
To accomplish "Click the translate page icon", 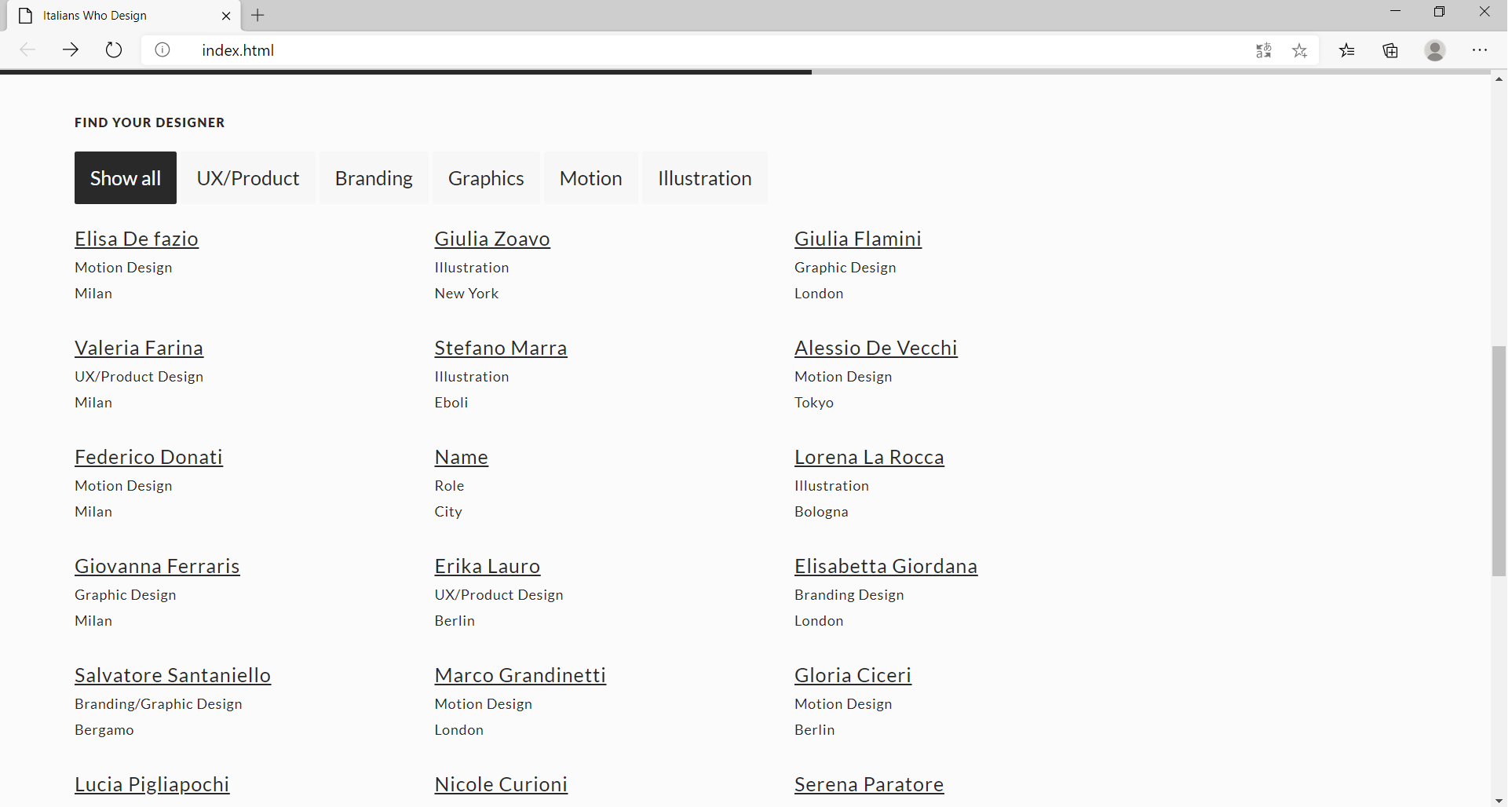I will 1264,49.
